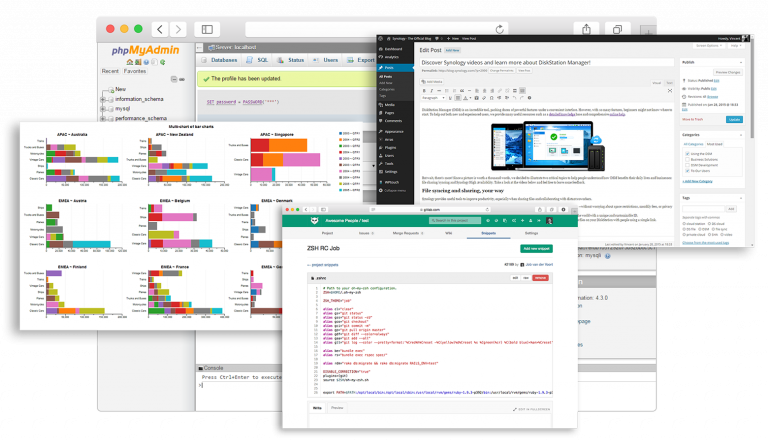768x446 pixels.
Task: Open Media in the WordPress sidebar
Action: tap(390, 105)
